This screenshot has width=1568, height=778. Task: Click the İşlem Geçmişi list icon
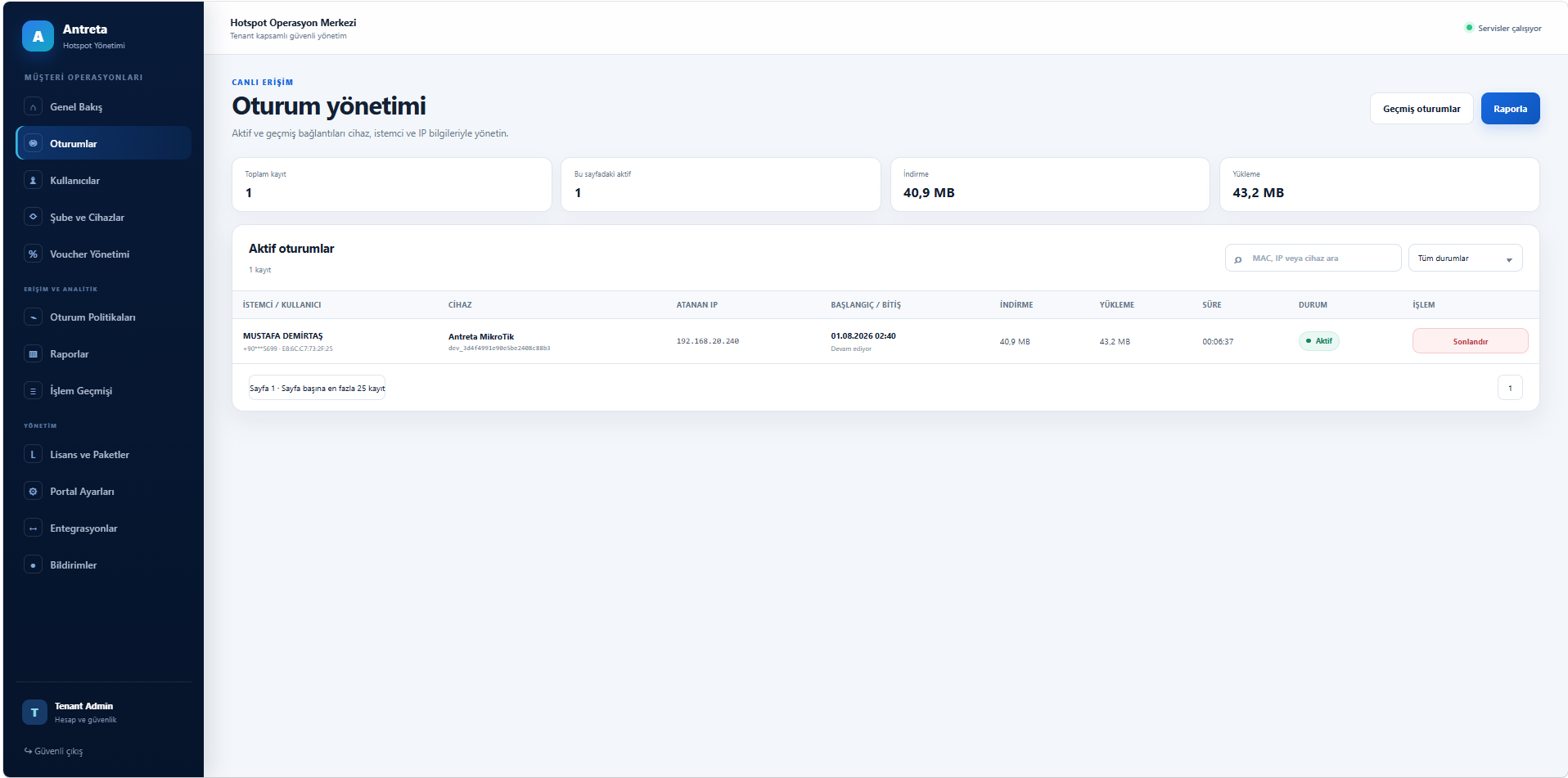[33, 391]
